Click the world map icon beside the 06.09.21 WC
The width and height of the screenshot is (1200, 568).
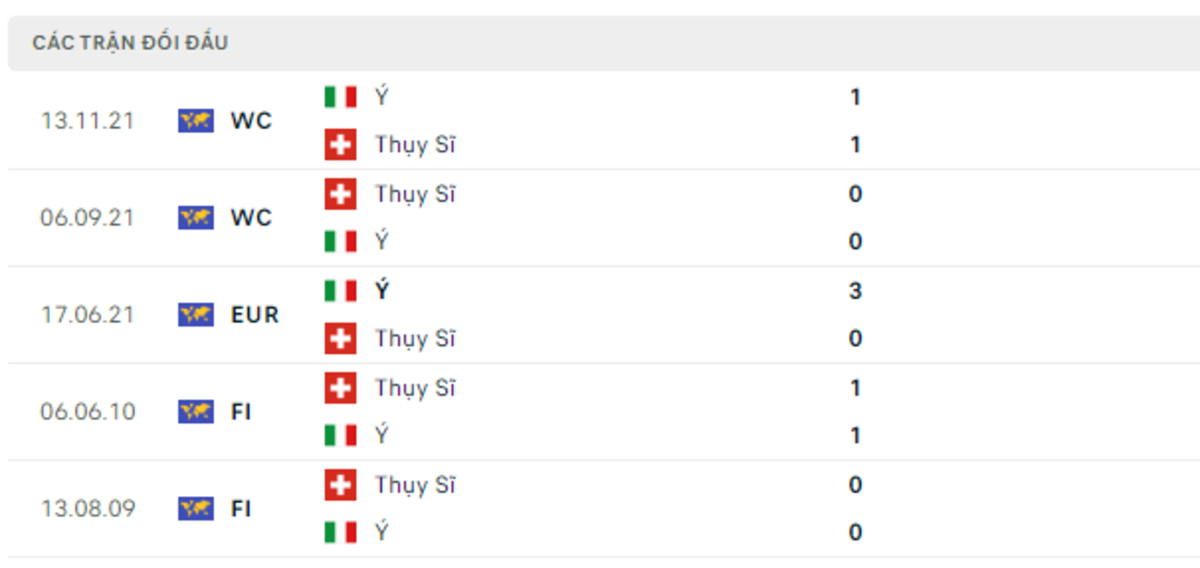(x=195, y=218)
